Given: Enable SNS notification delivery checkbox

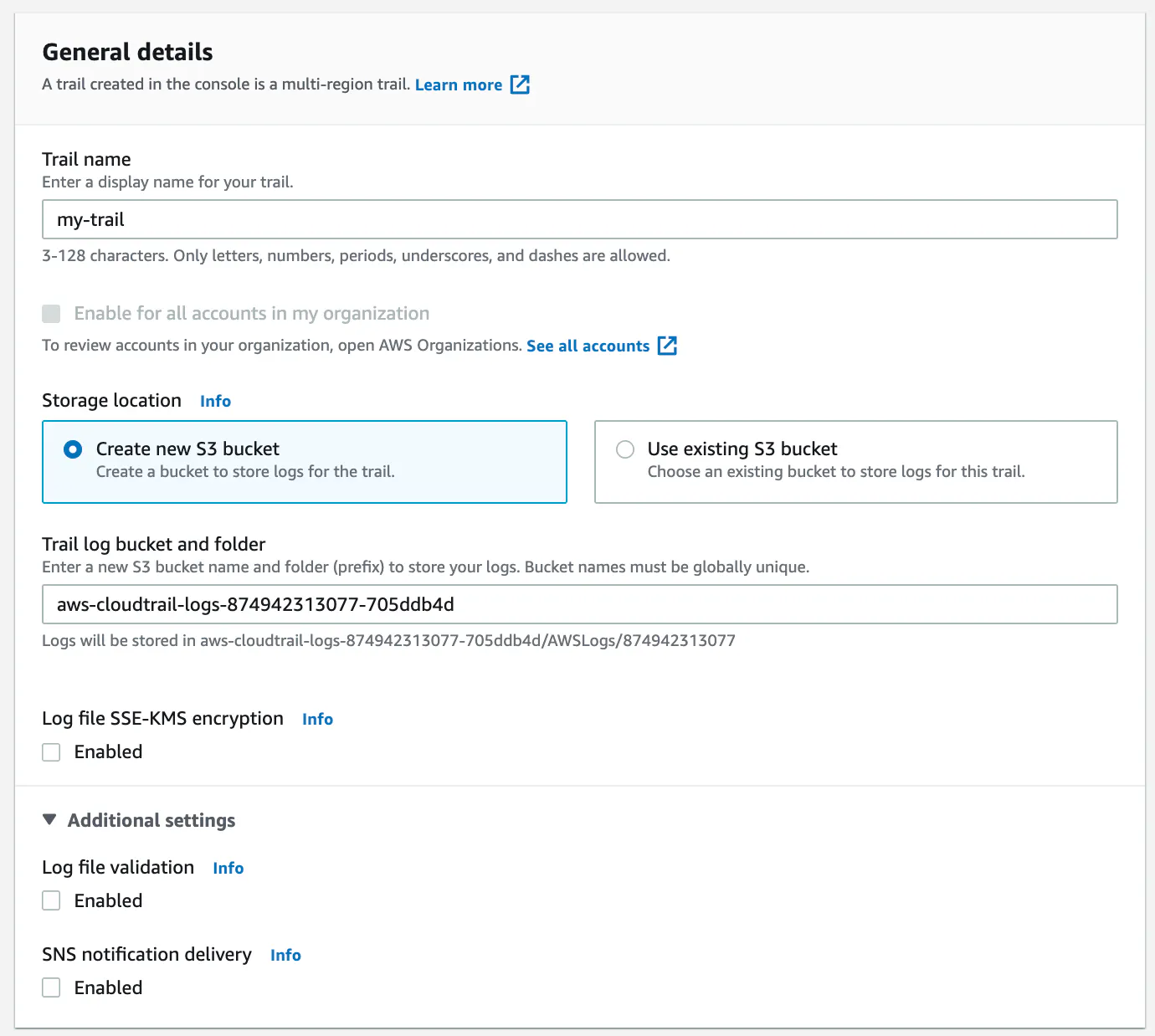Looking at the screenshot, I should click(51, 988).
